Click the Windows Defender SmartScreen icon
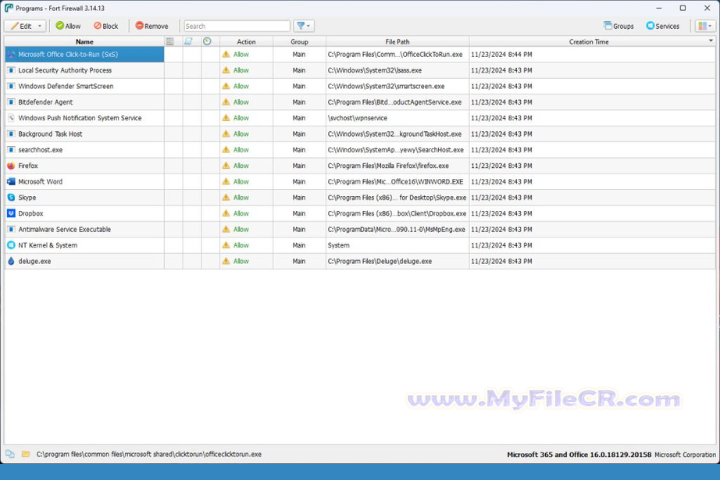 pos(11,86)
